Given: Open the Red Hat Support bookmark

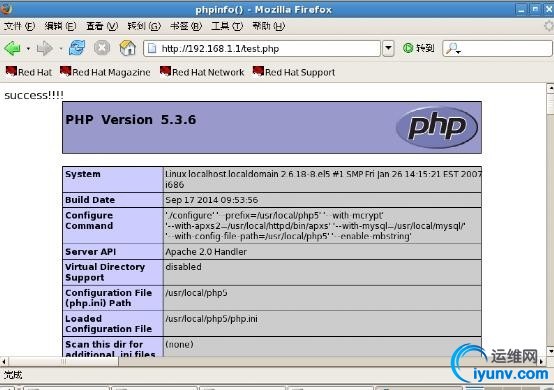Looking at the screenshot, I should [x=294, y=72].
